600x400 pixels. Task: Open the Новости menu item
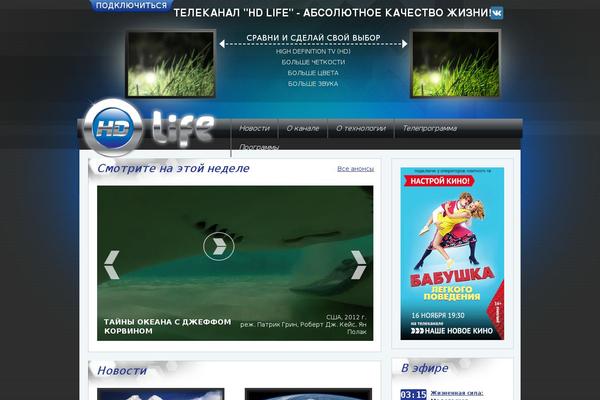point(254,128)
